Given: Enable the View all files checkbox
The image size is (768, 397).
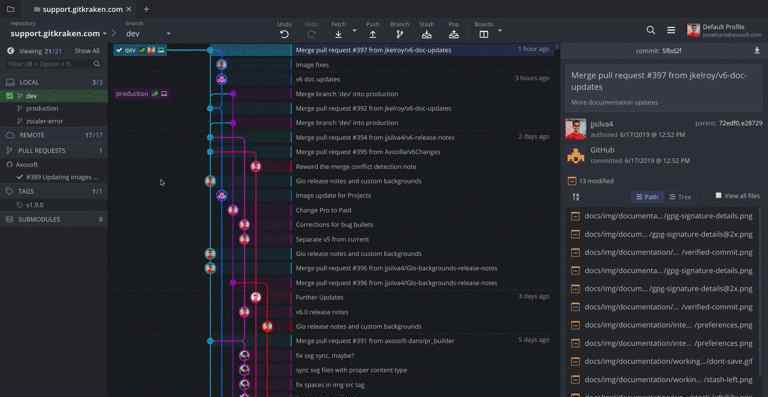Looking at the screenshot, I should [x=719, y=195].
